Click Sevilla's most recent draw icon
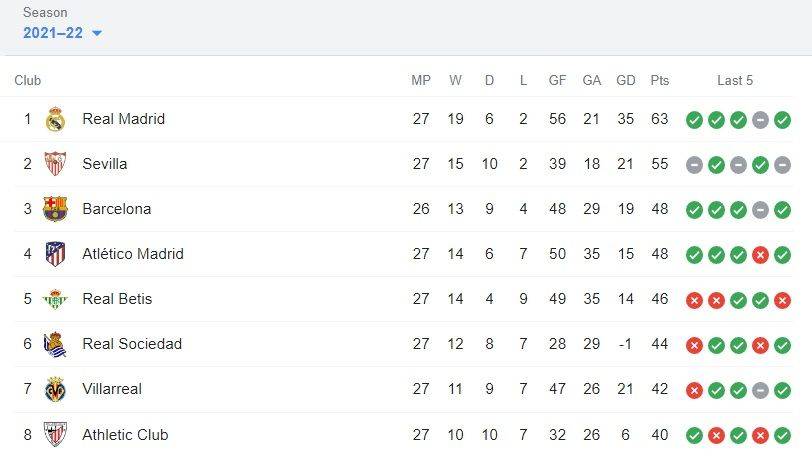This screenshot has width=812, height=457. [x=782, y=165]
